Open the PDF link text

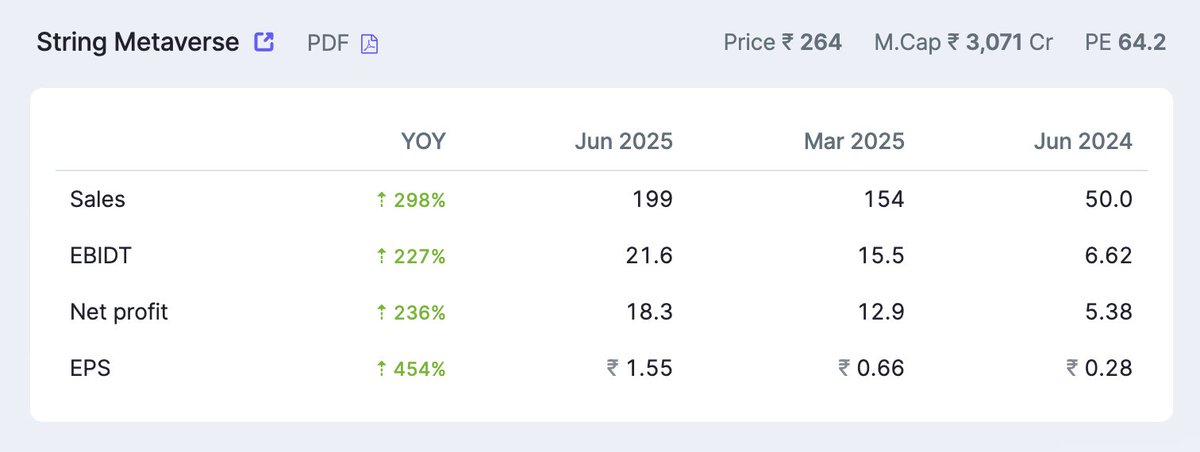[x=327, y=43]
